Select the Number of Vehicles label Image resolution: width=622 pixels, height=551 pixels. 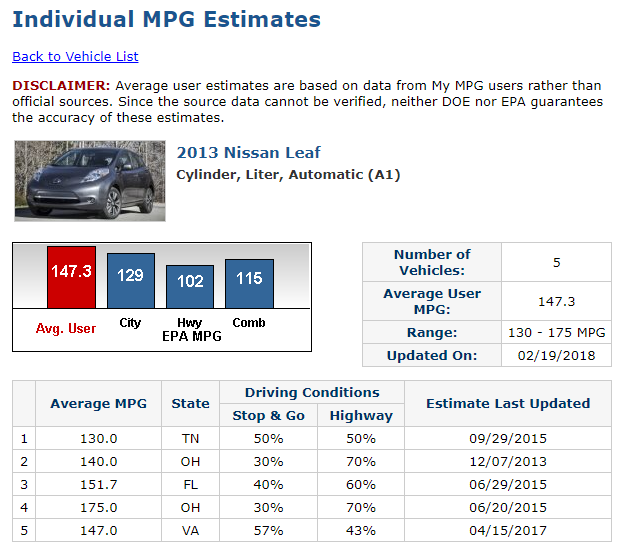432,262
